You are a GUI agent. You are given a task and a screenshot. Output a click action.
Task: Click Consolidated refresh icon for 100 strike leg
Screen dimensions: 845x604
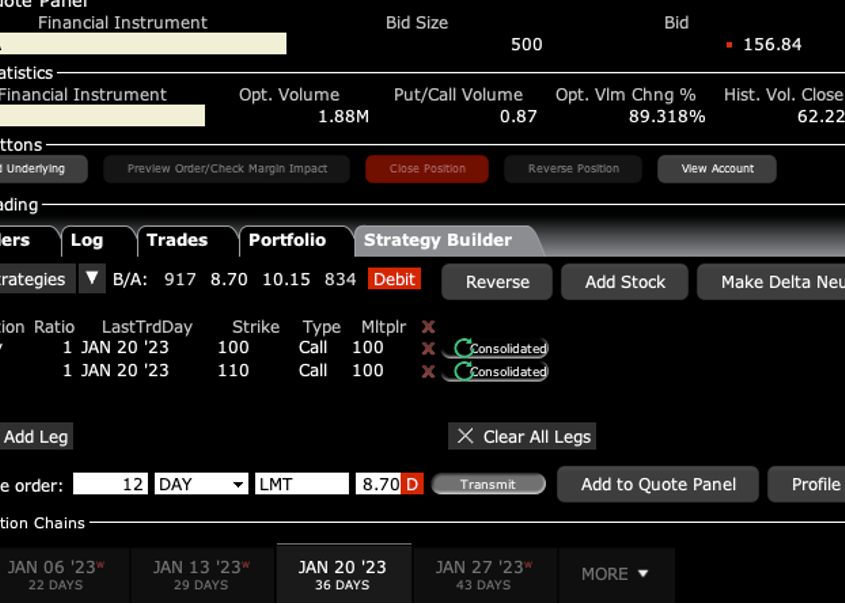pos(463,348)
